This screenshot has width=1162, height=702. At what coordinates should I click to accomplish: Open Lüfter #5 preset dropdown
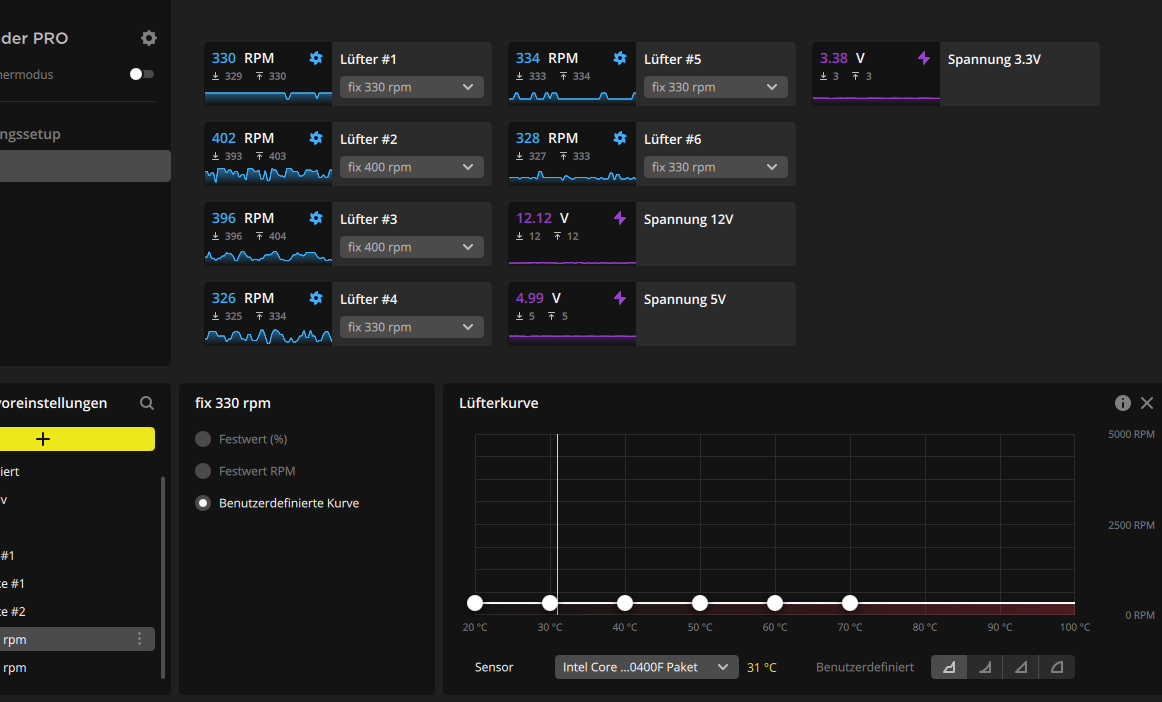pyautogui.click(x=715, y=87)
